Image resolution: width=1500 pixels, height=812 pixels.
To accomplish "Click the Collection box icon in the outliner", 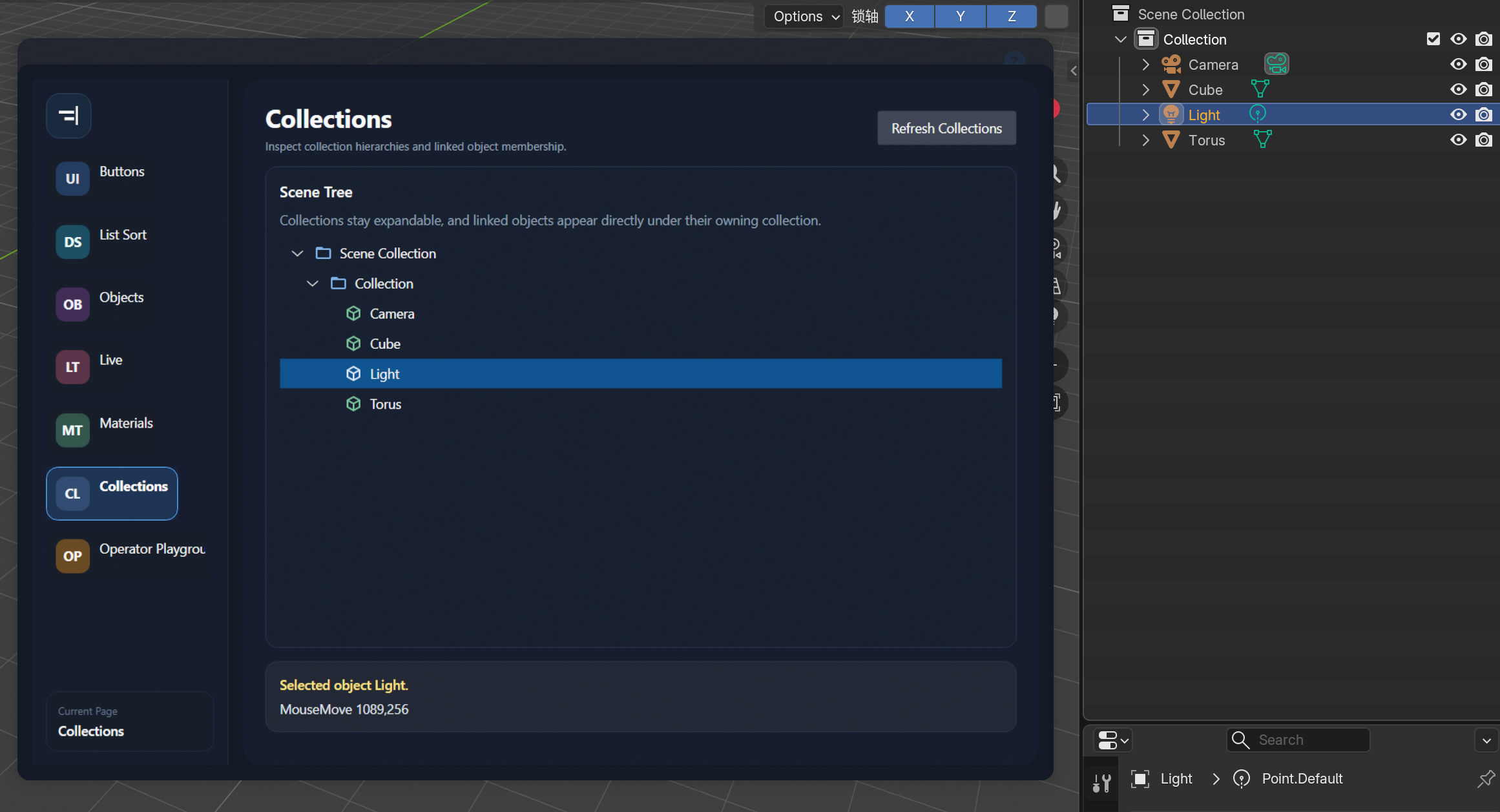I will point(1146,39).
